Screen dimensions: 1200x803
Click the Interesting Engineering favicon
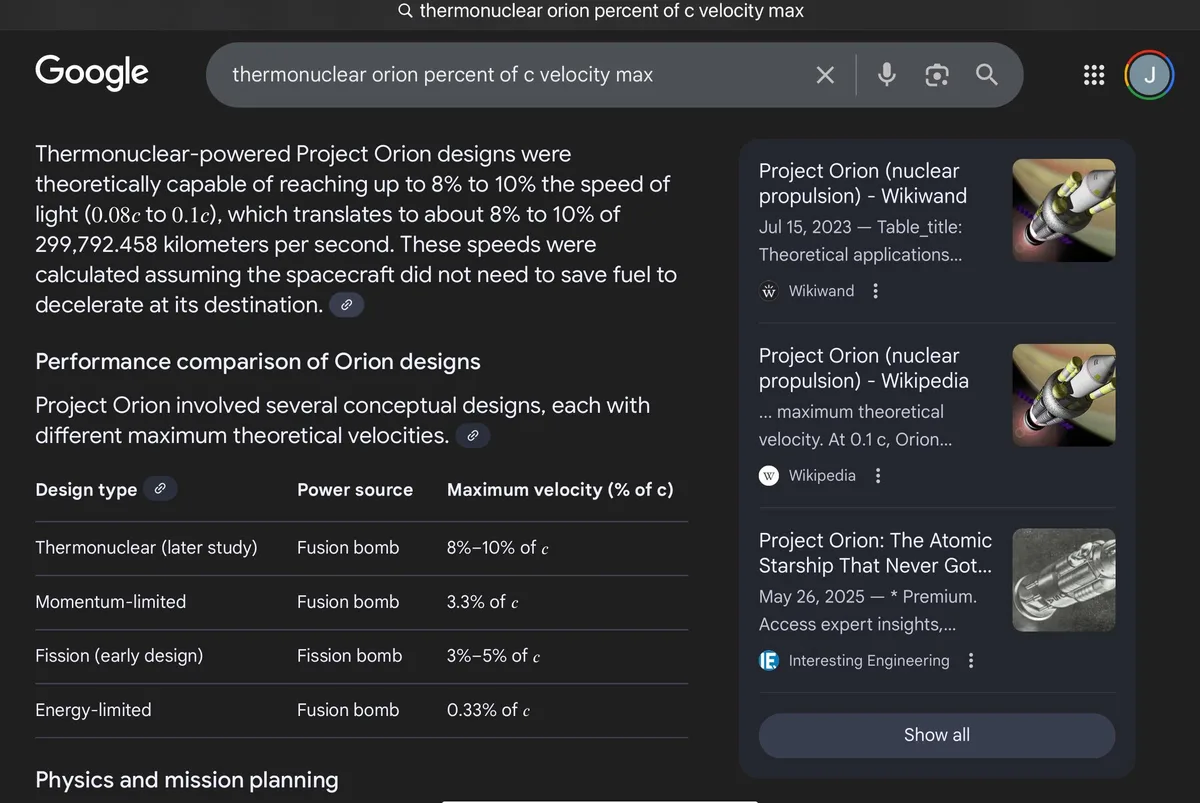tap(769, 661)
